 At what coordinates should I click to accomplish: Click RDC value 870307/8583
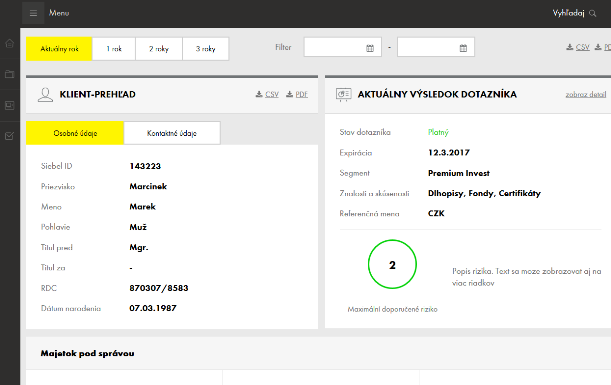point(159,288)
